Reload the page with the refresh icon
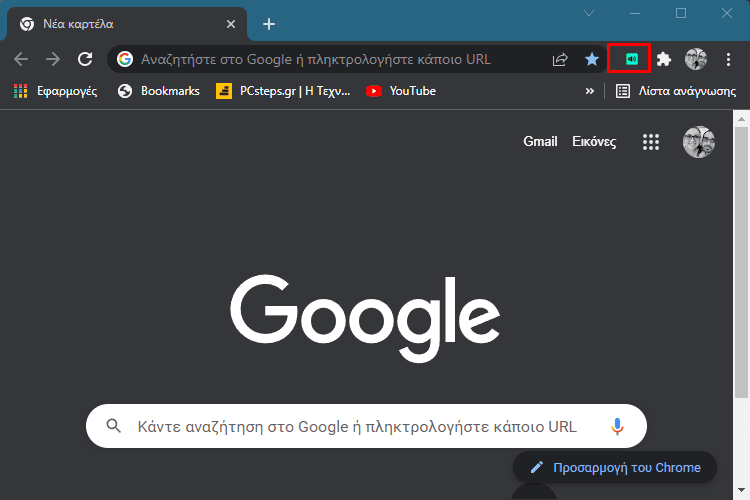750x500 pixels. 85,59
